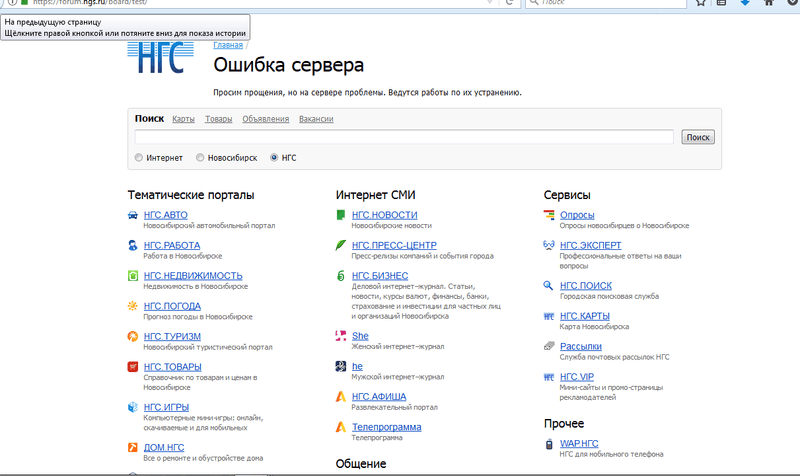This screenshot has width=800, height=476.
Task: Click the colored bars icon beside Опросы
Action: pyautogui.click(x=549, y=215)
